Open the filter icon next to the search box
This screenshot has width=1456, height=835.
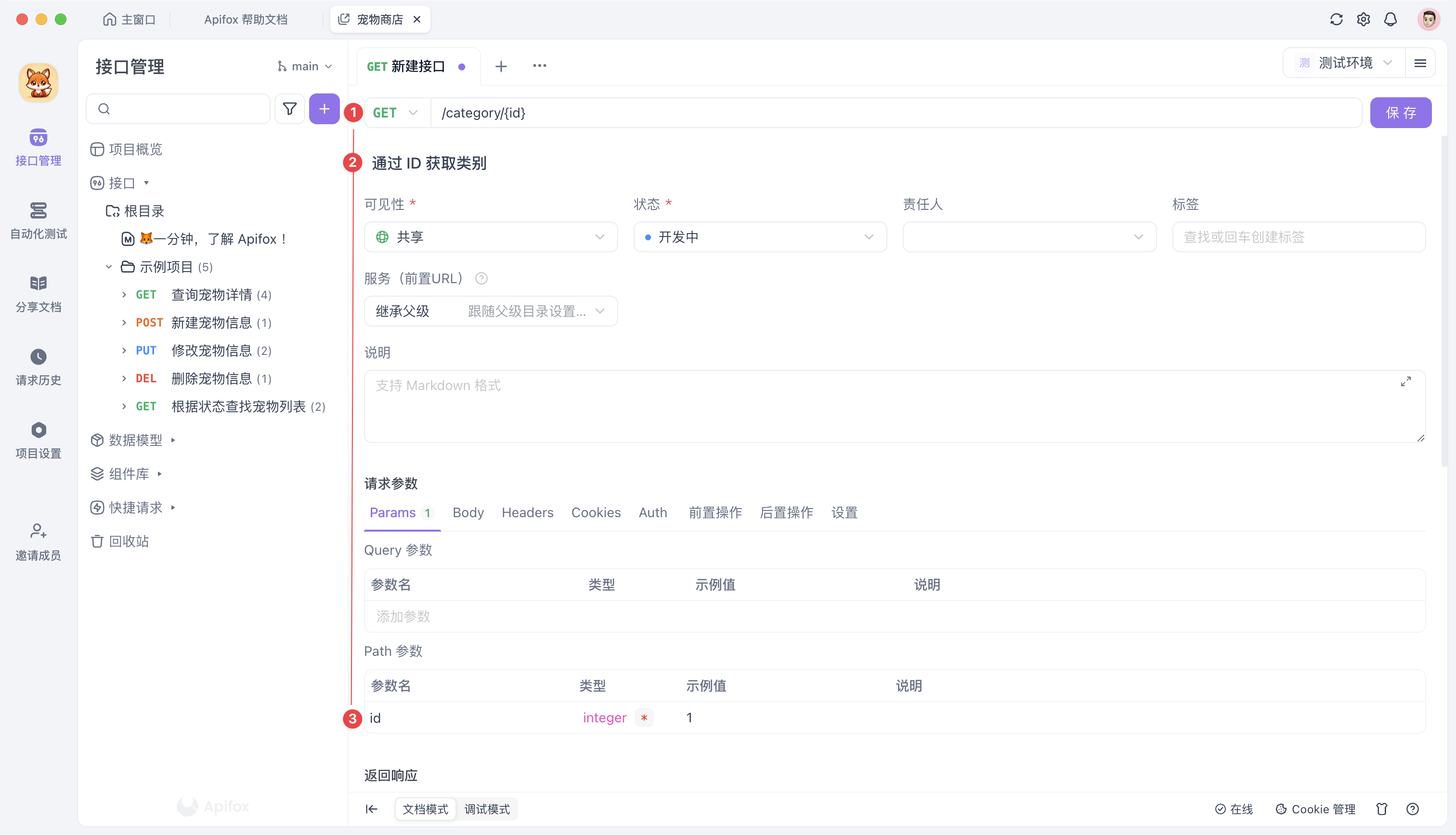coord(289,108)
